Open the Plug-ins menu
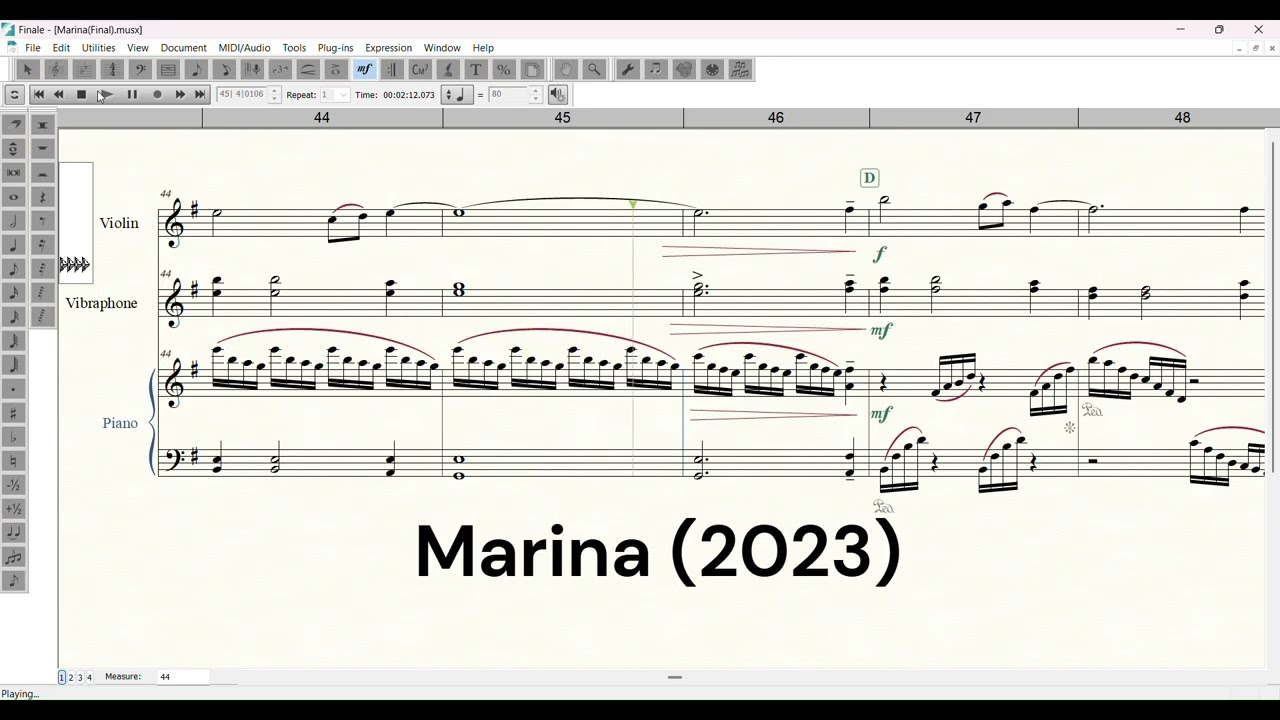This screenshot has width=1280, height=720. tap(336, 48)
